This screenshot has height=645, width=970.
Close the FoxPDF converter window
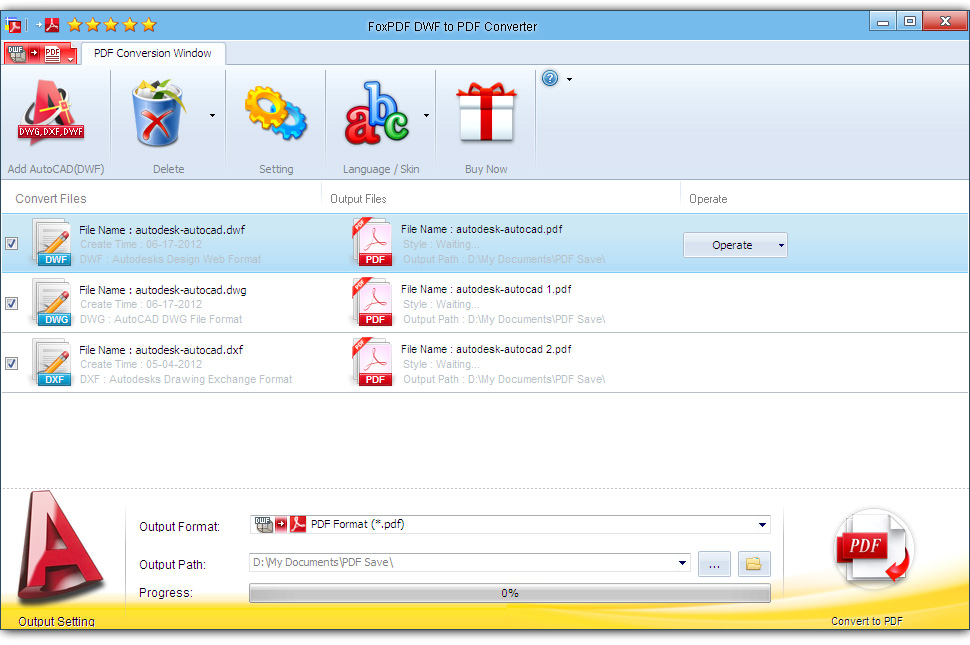coord(945,22)
